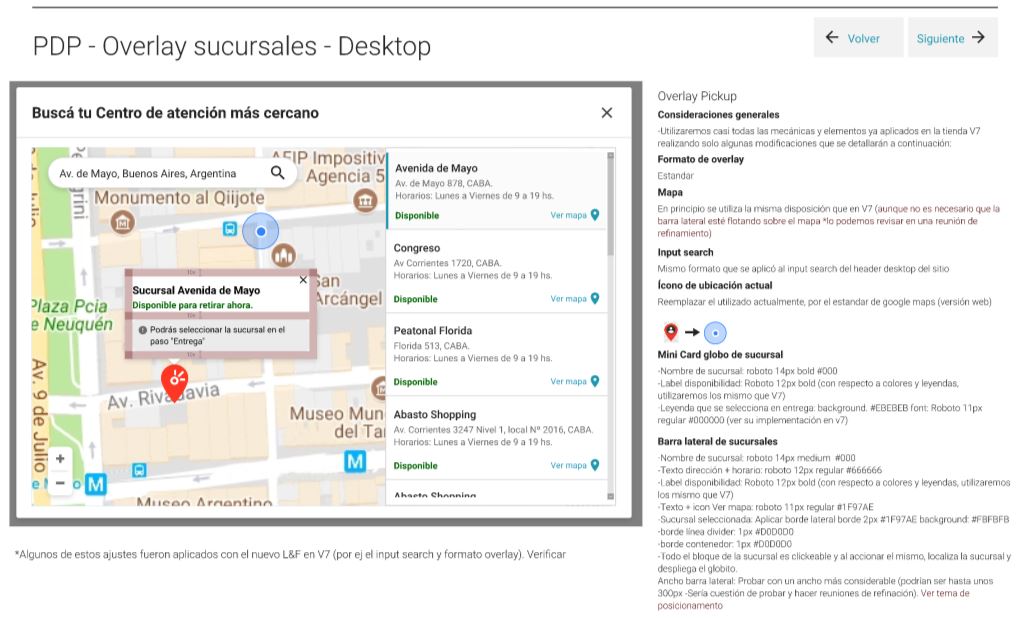Click the 'Mini Card globo de sucursal' heading

coord(720,354)
